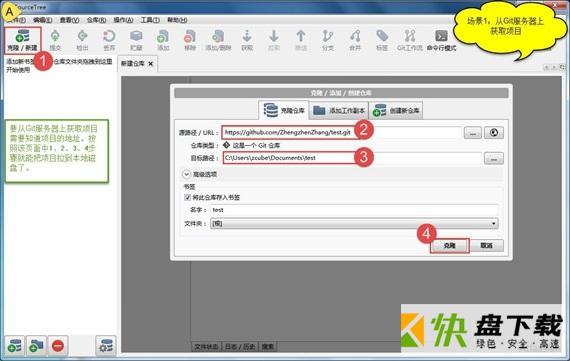Click the Pull (拉取) toolbar icon
Screen dimensions: 570x361
point(274,40)
